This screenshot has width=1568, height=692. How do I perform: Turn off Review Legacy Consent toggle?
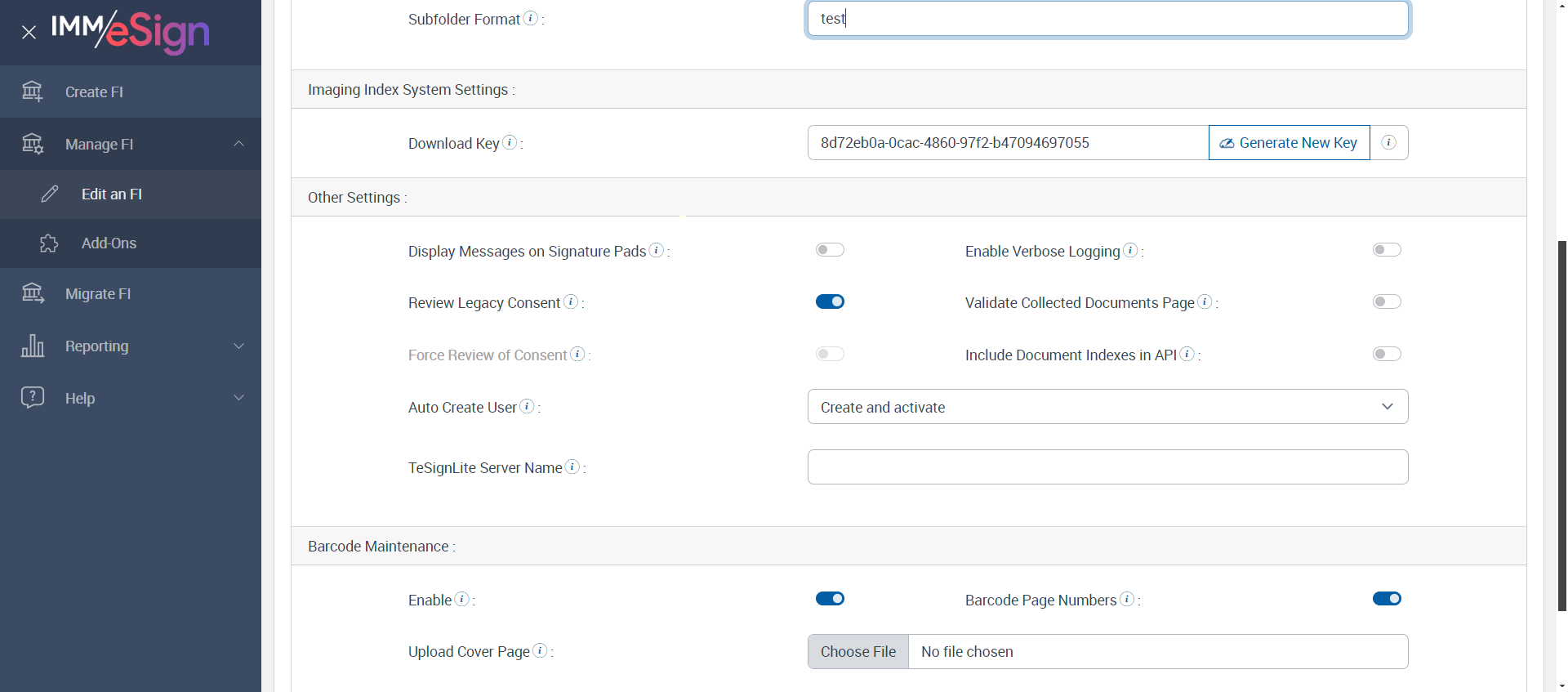[830, 301]
